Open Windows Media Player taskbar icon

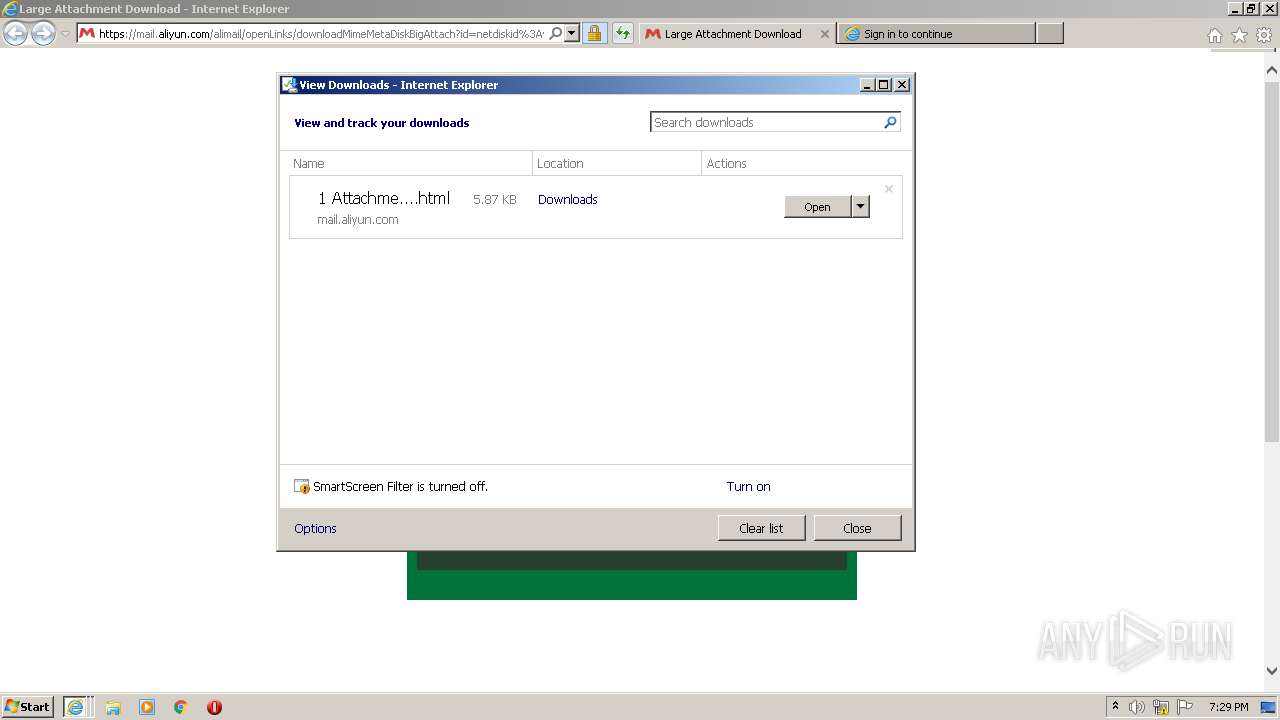pyautogui.click(x=147, y=707)
